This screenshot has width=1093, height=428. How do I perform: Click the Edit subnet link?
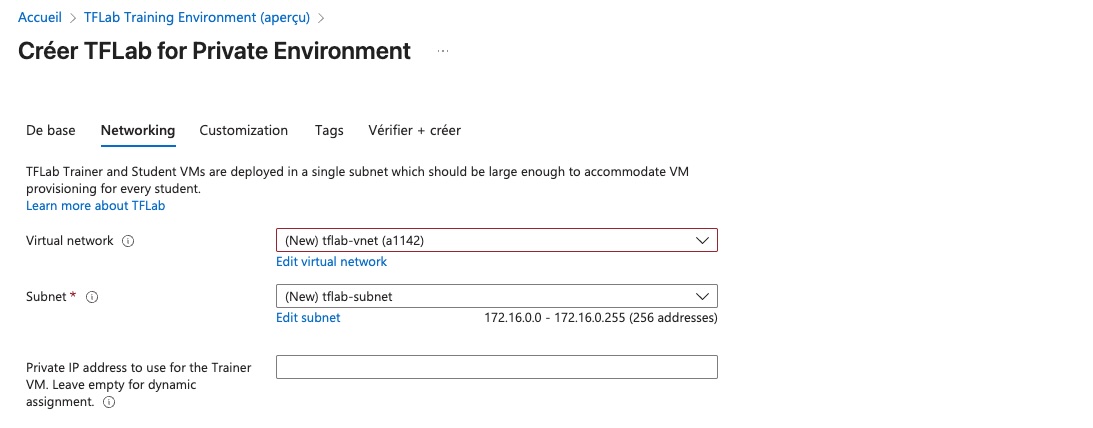pos(308,318)
